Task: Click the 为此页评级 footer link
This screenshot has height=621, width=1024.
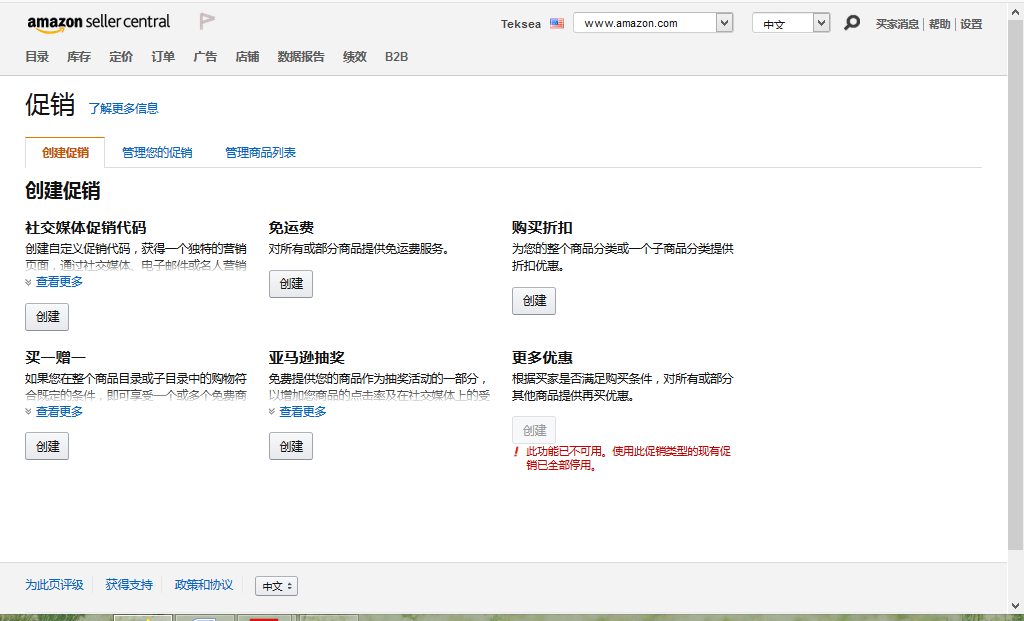Action: [54, 585]
